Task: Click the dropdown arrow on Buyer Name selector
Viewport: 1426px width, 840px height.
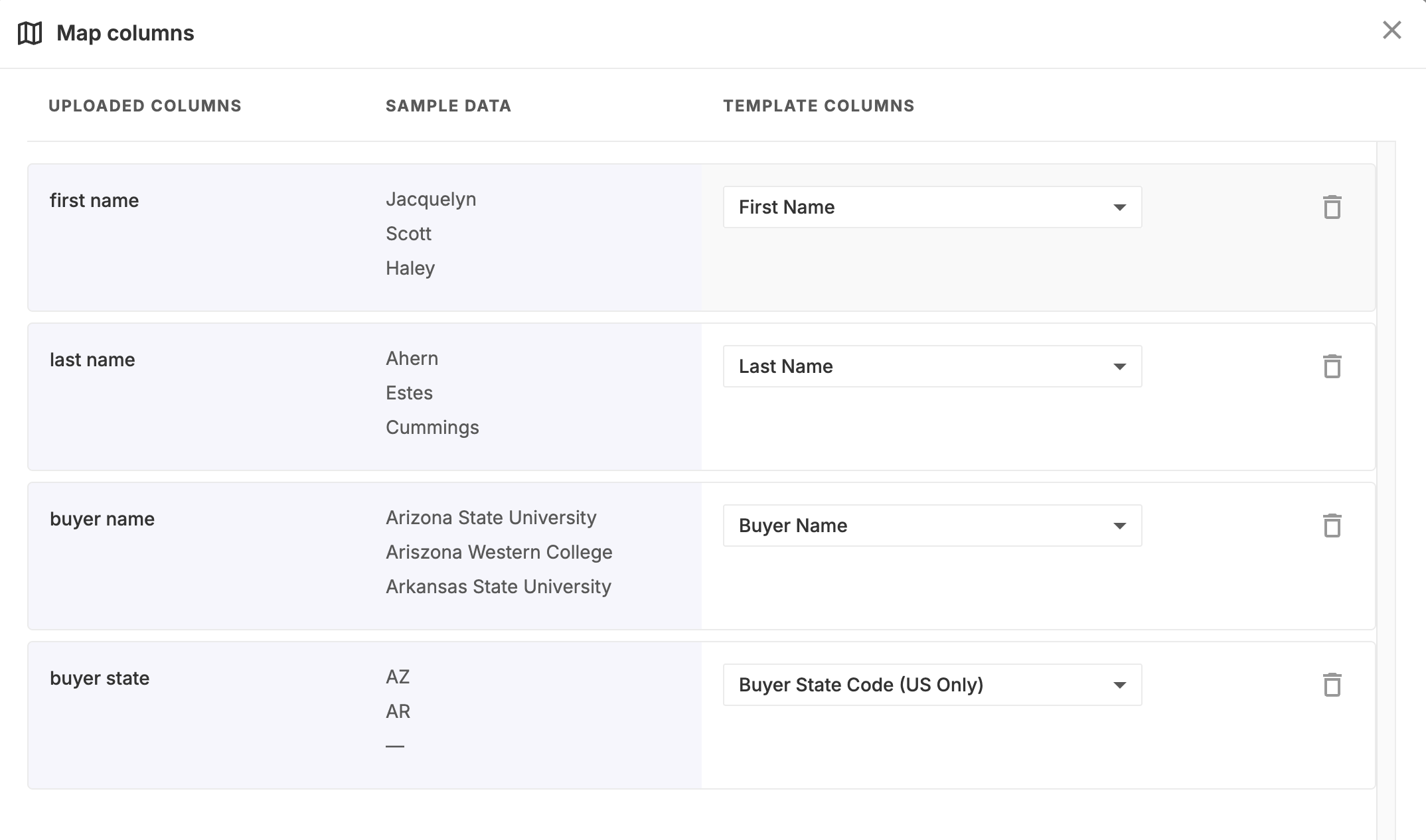Action: [x=1120, y=525]
